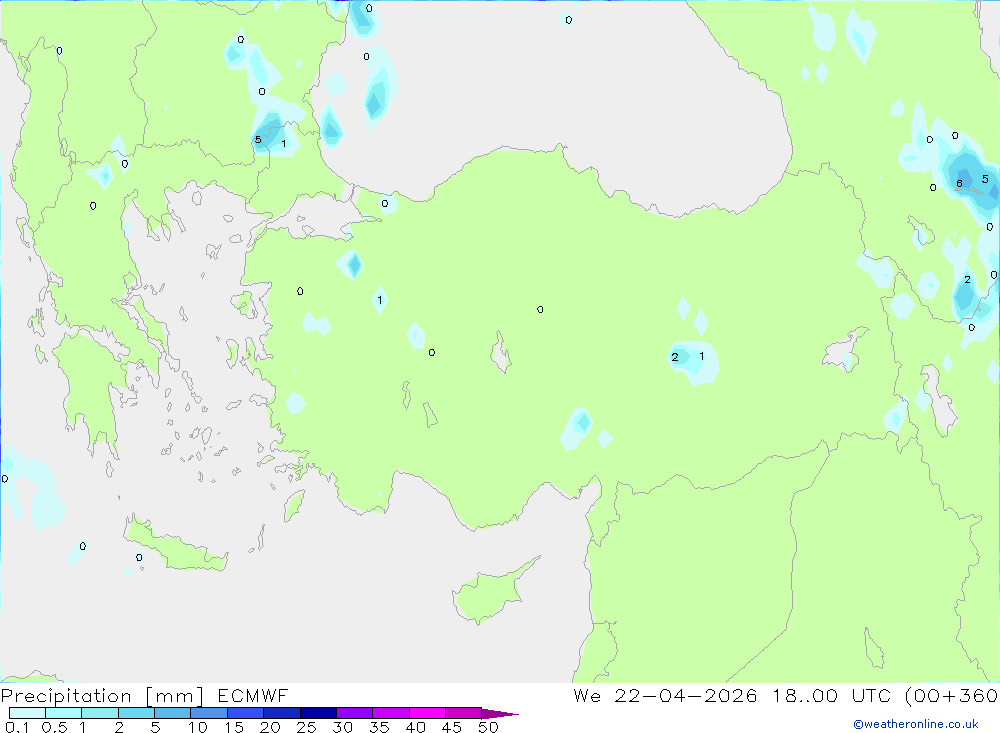Screen dimensions: 1000x733
Task: Click the legend tick label '25'
Action: coord(306,727)
